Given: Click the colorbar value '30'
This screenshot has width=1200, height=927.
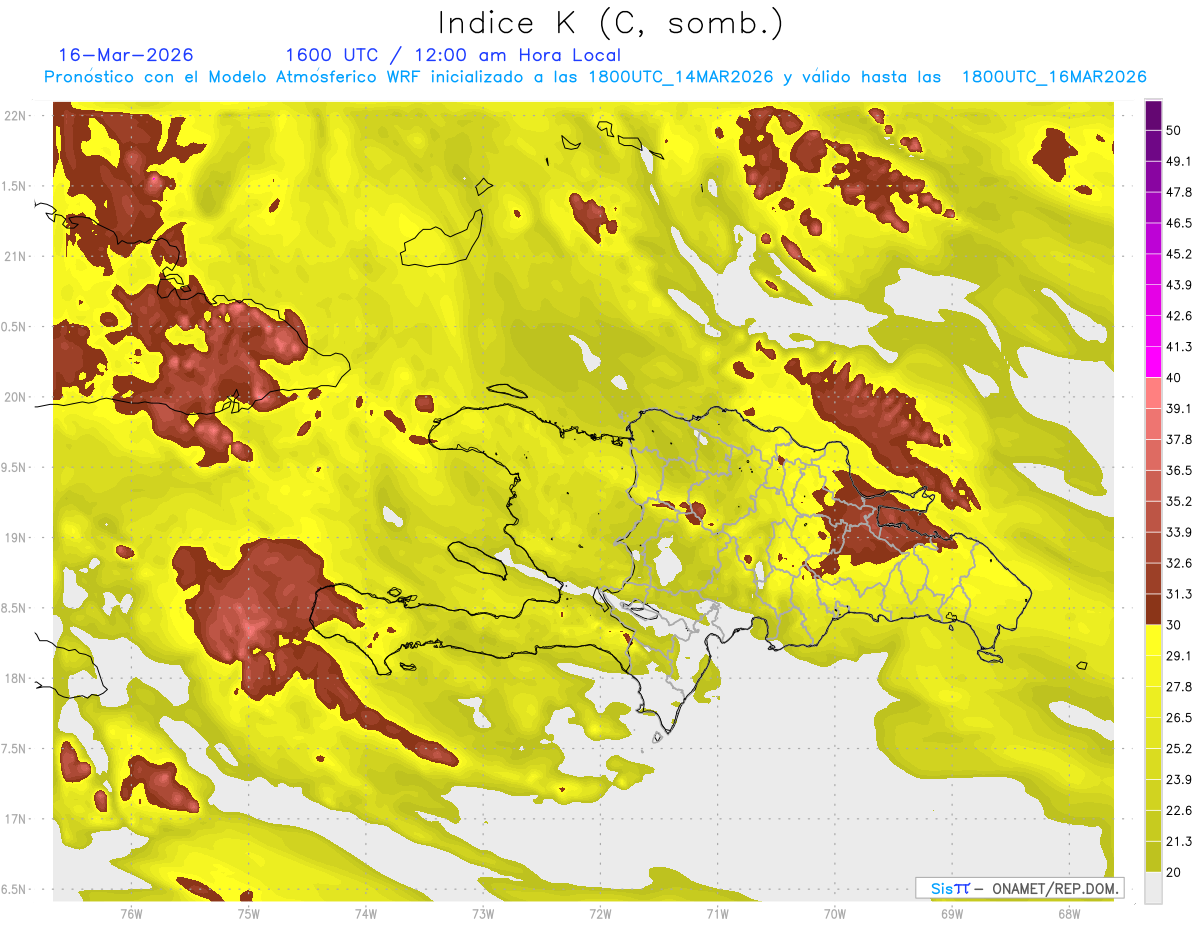Looking at the screenshot, I should point(1174,625).
